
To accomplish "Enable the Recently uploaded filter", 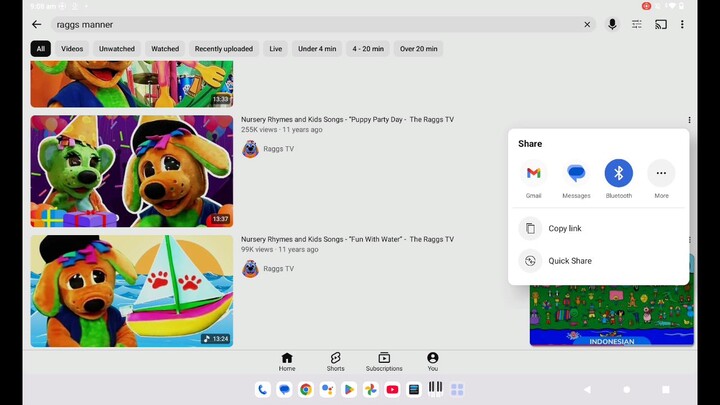I will click(x=224, y=48).
